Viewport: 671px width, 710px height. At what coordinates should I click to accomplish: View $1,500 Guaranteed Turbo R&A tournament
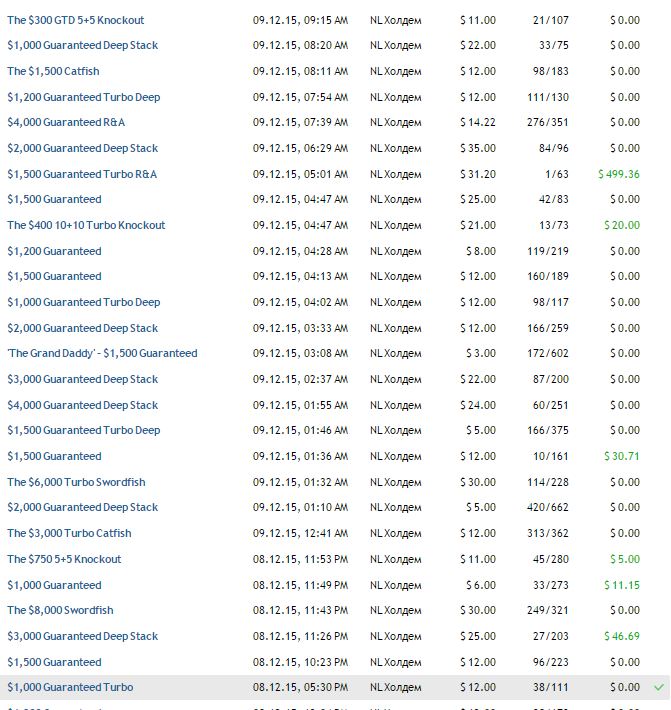[82, 174]
